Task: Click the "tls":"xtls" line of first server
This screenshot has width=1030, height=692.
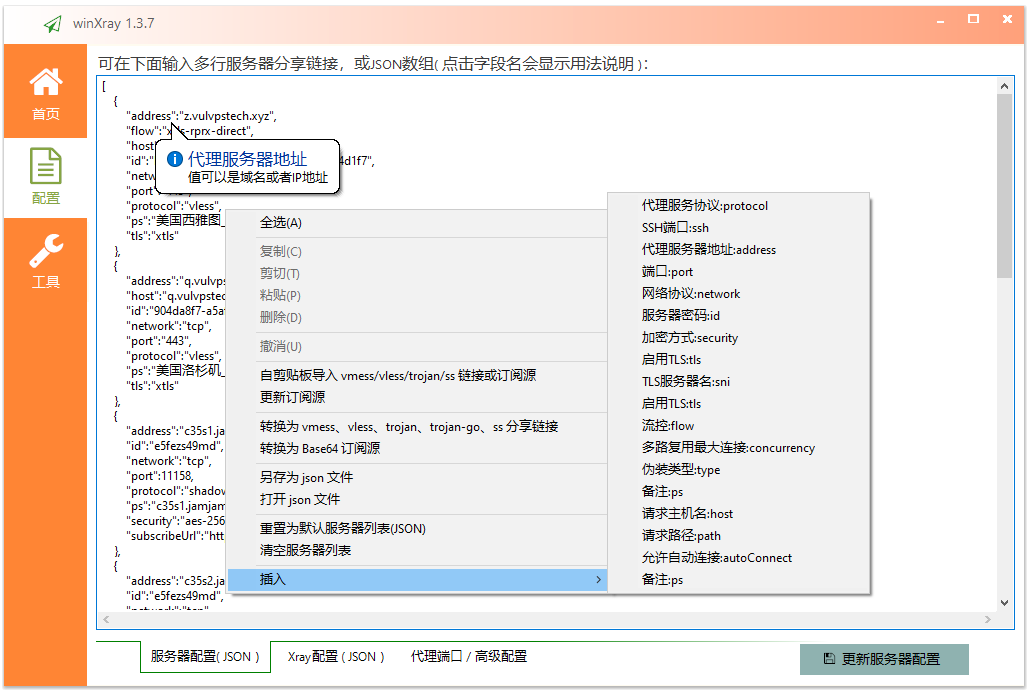Action: coord(152,236)
